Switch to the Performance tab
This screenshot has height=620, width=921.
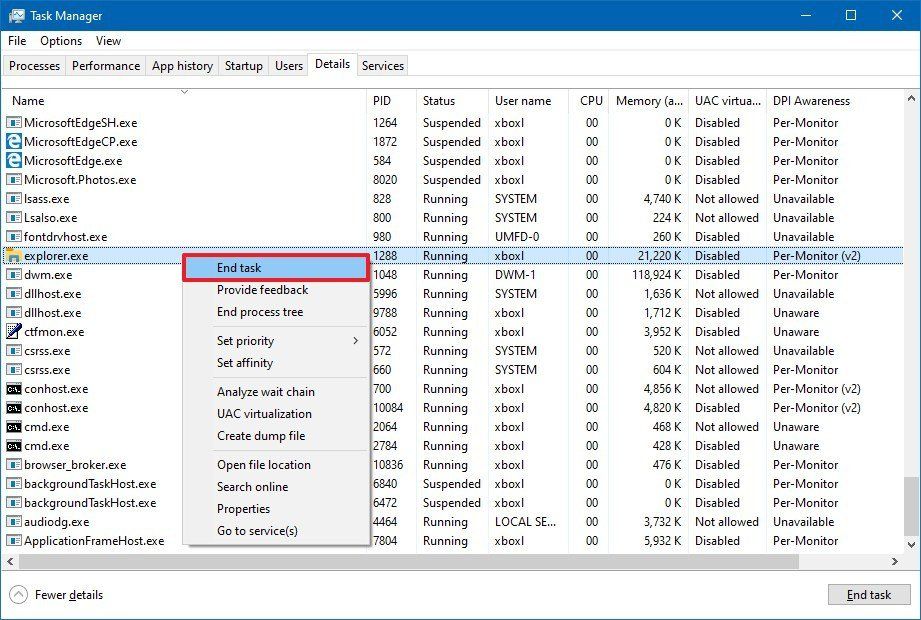105,65
